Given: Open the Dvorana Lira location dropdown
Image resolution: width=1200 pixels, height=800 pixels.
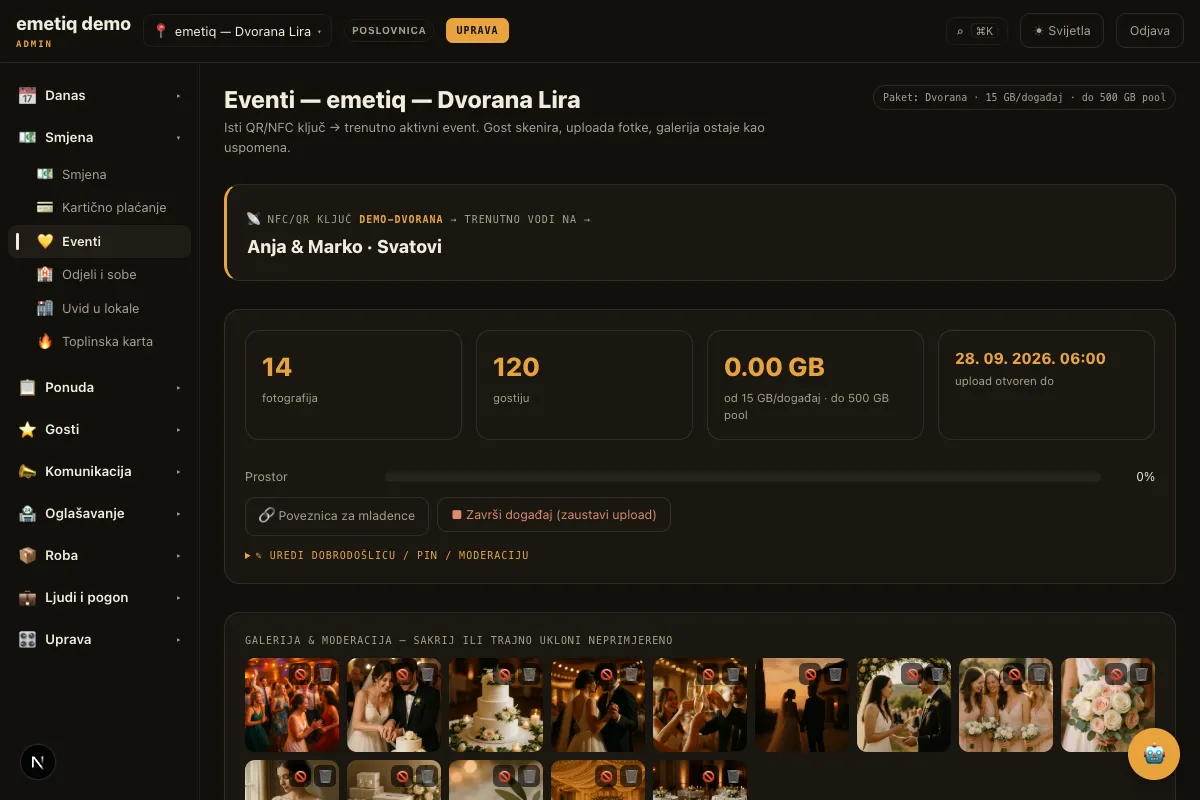Looking at the screenshot, I should (x=238, y=31).
